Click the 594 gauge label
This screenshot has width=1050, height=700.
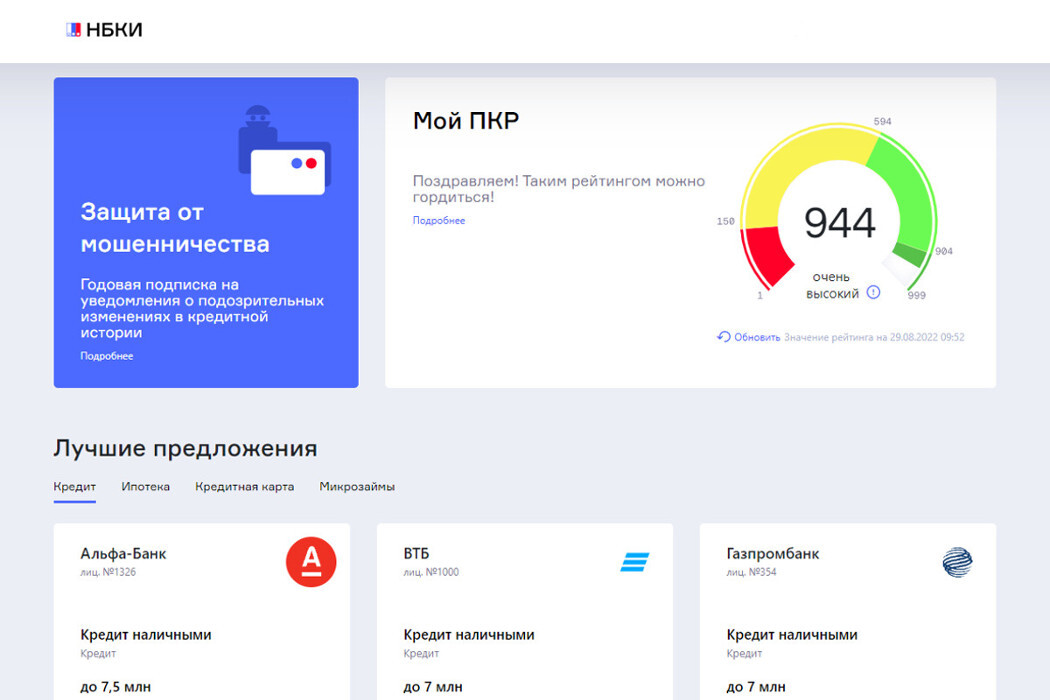click(883, 121)
